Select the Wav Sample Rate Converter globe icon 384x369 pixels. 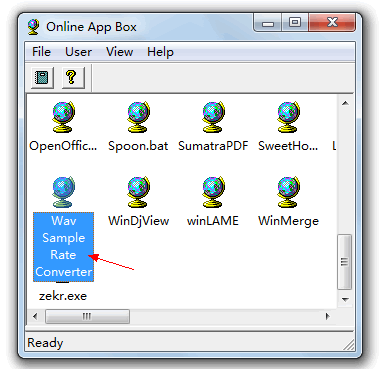(63, 192)
